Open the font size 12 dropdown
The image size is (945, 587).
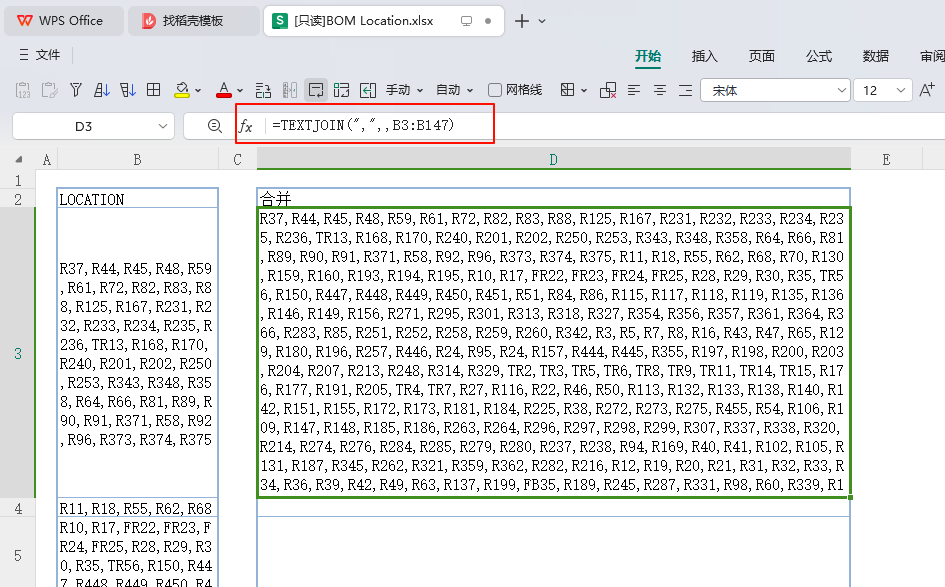tap(900, 90)
